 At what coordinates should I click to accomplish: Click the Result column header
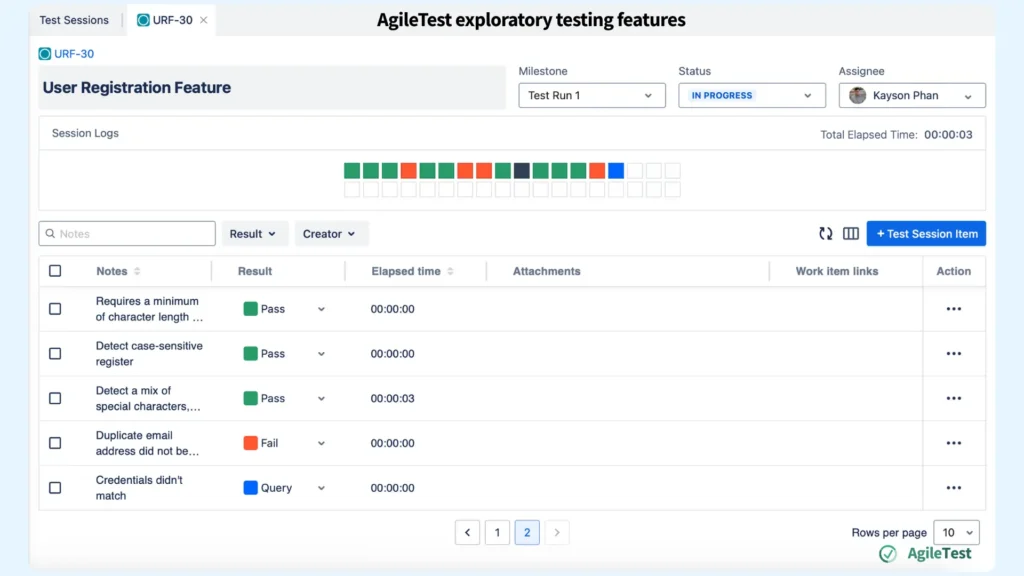(255, 271)
